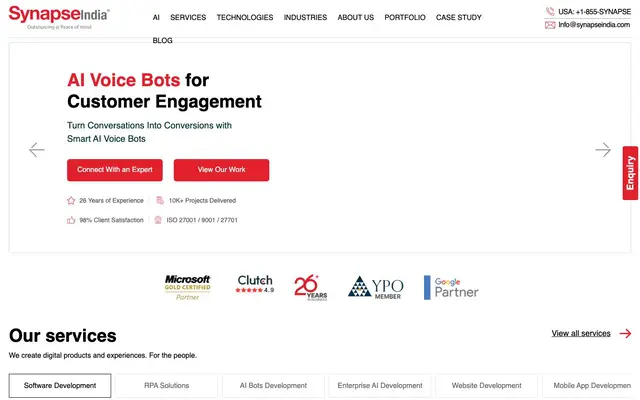Click the AI Voice Bots headline text
Image resolution: width=640 pixels, height=400 pixels.
[124, 80]
